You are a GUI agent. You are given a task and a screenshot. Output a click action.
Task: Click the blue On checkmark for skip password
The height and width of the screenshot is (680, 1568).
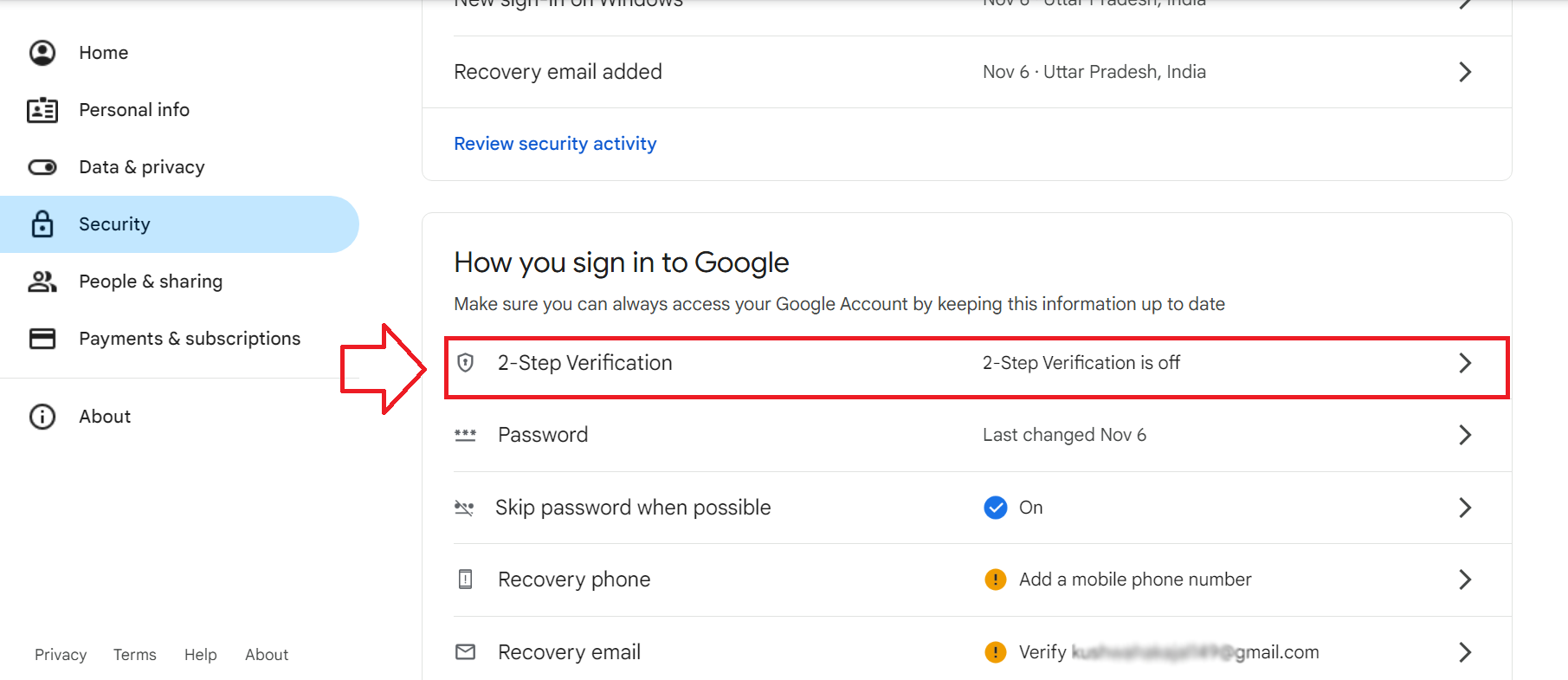[996, 508]
